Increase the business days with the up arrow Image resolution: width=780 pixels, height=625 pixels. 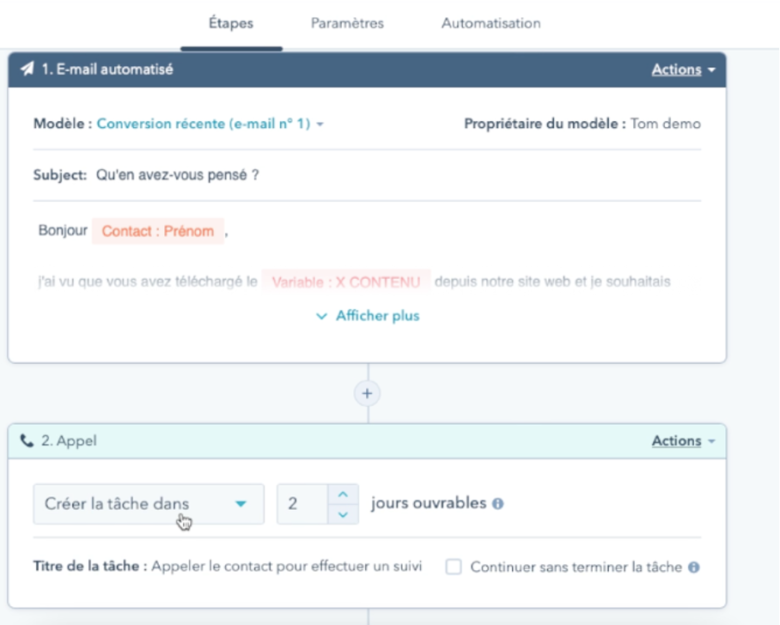pyautogui.click(x=343, y=495)
